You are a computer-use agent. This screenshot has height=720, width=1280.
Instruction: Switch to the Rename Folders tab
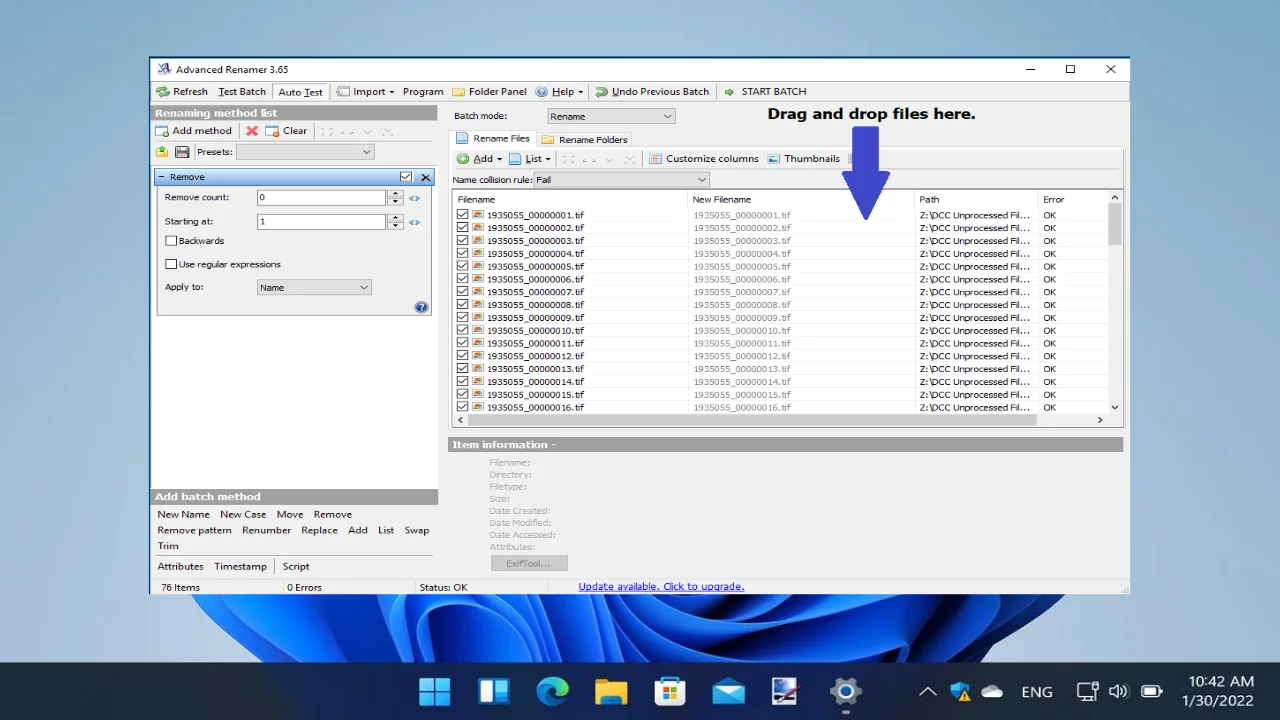585,140
